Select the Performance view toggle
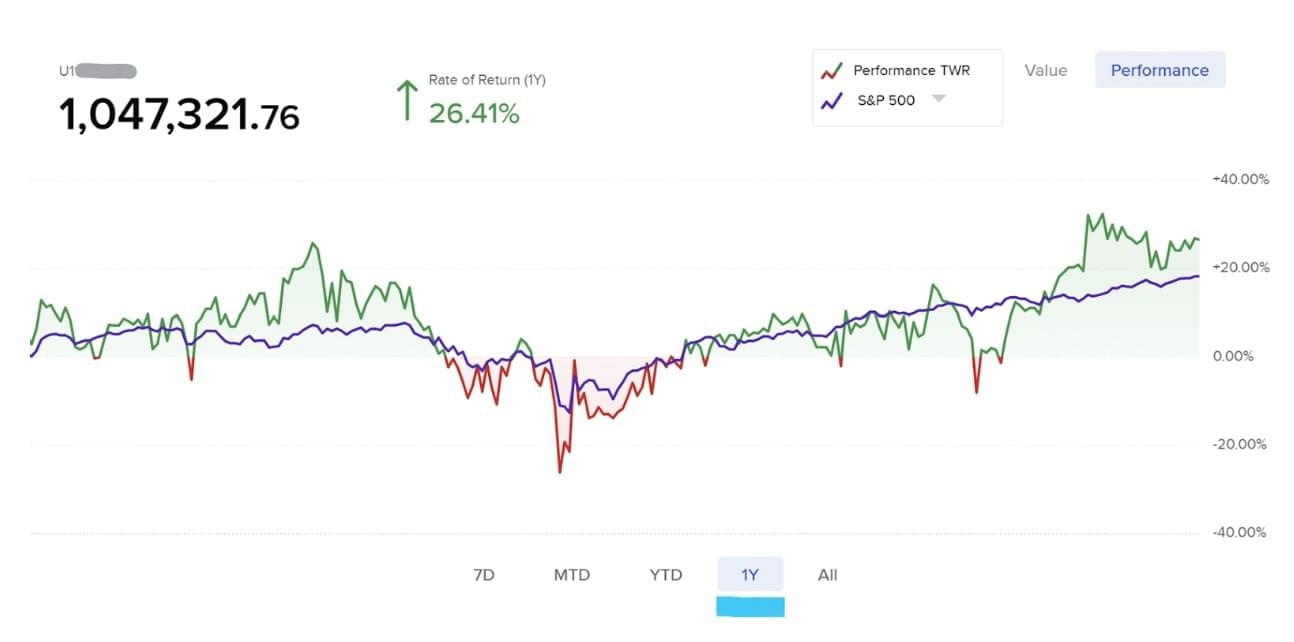The height and width of the screenshot is (642, 1294). tap(1159, 70)
